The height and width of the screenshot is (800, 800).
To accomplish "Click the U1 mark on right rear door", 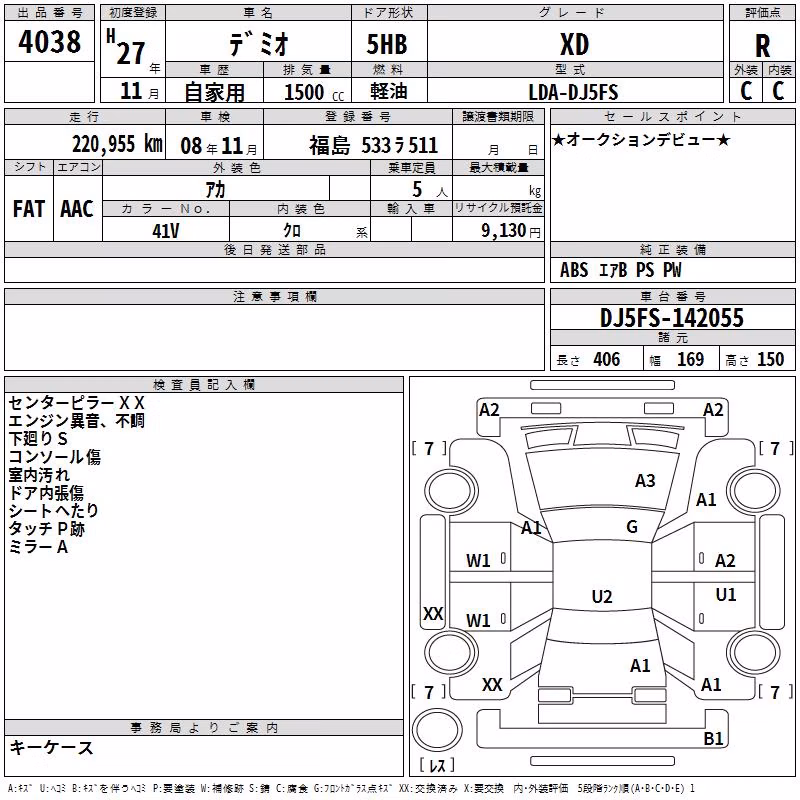I will pos(726,595).
